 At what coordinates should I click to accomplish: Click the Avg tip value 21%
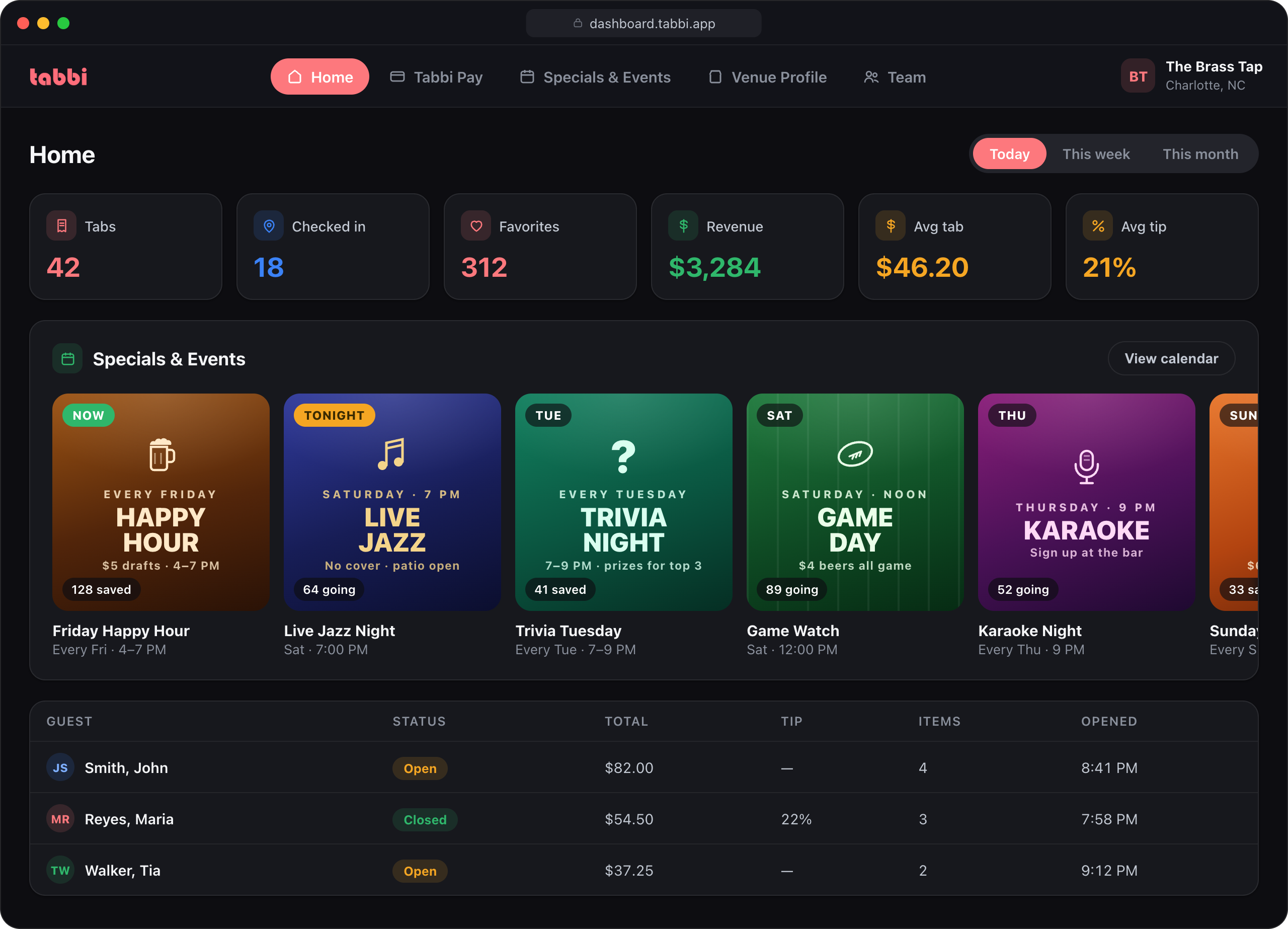coord(1109,268)
